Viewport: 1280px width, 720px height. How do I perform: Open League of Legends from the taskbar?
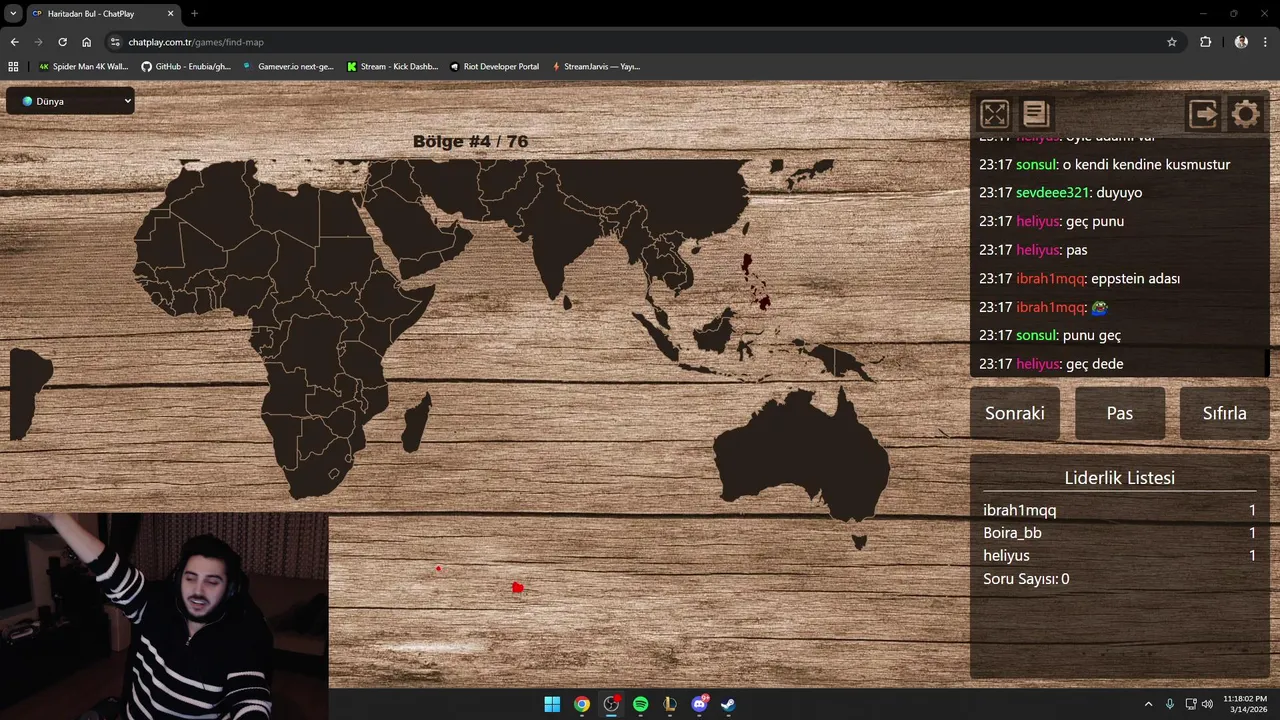point(670,704)
